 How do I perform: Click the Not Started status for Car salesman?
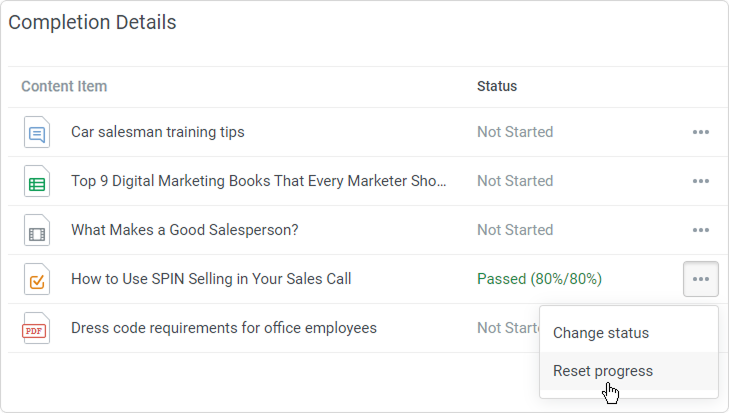pyautogui.click(x=515, y=132)
